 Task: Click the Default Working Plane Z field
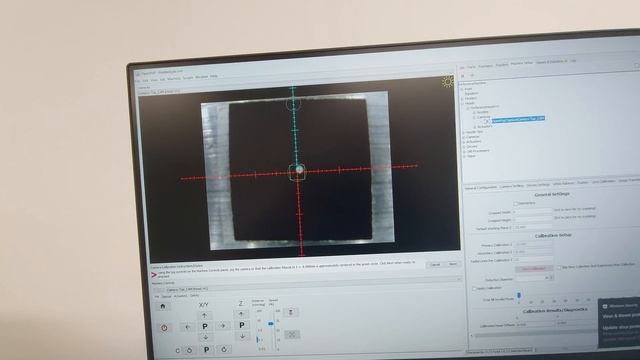[x=533, y=227]
